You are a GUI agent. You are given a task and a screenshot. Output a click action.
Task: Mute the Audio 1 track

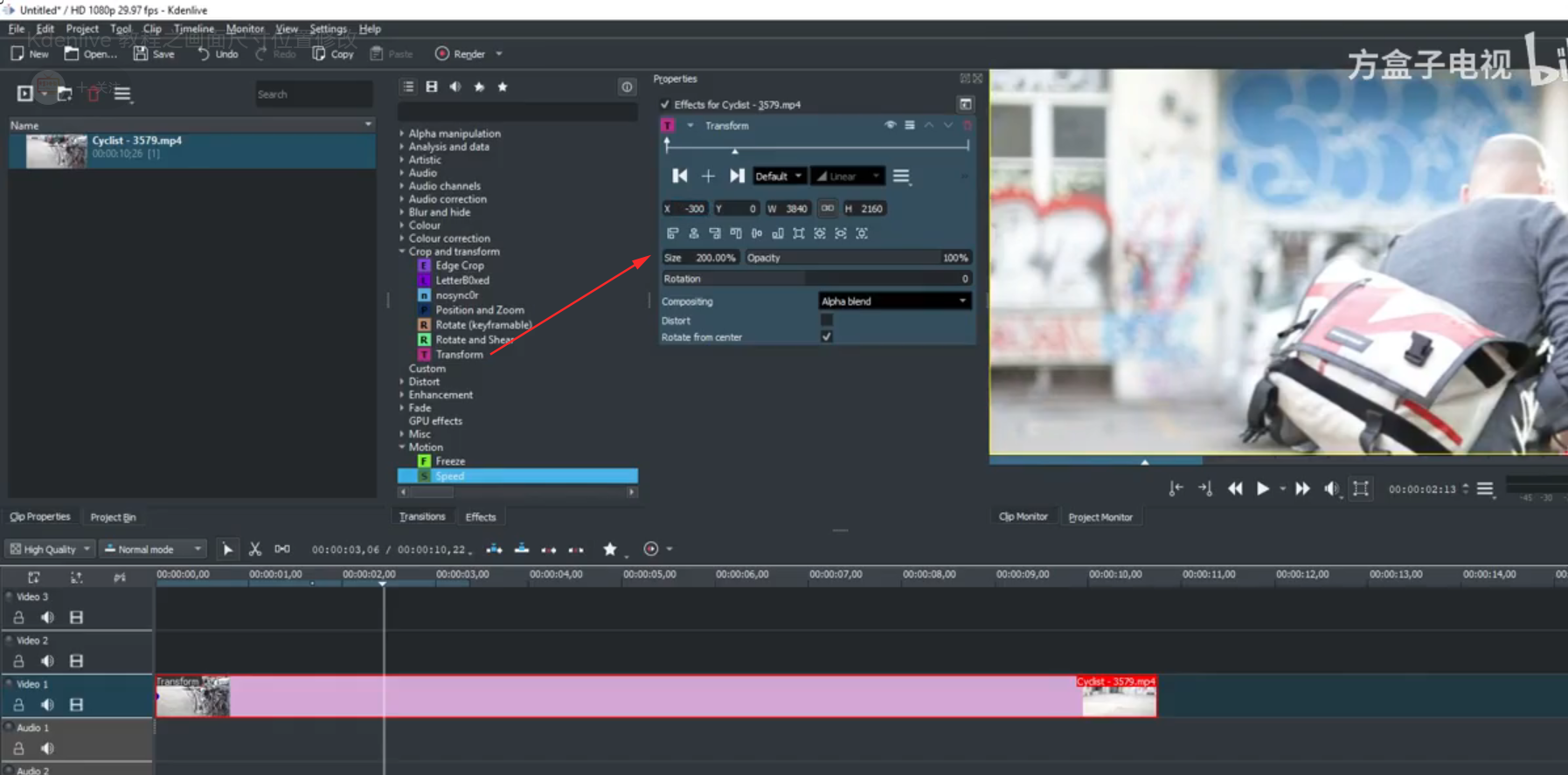(47, 748)
